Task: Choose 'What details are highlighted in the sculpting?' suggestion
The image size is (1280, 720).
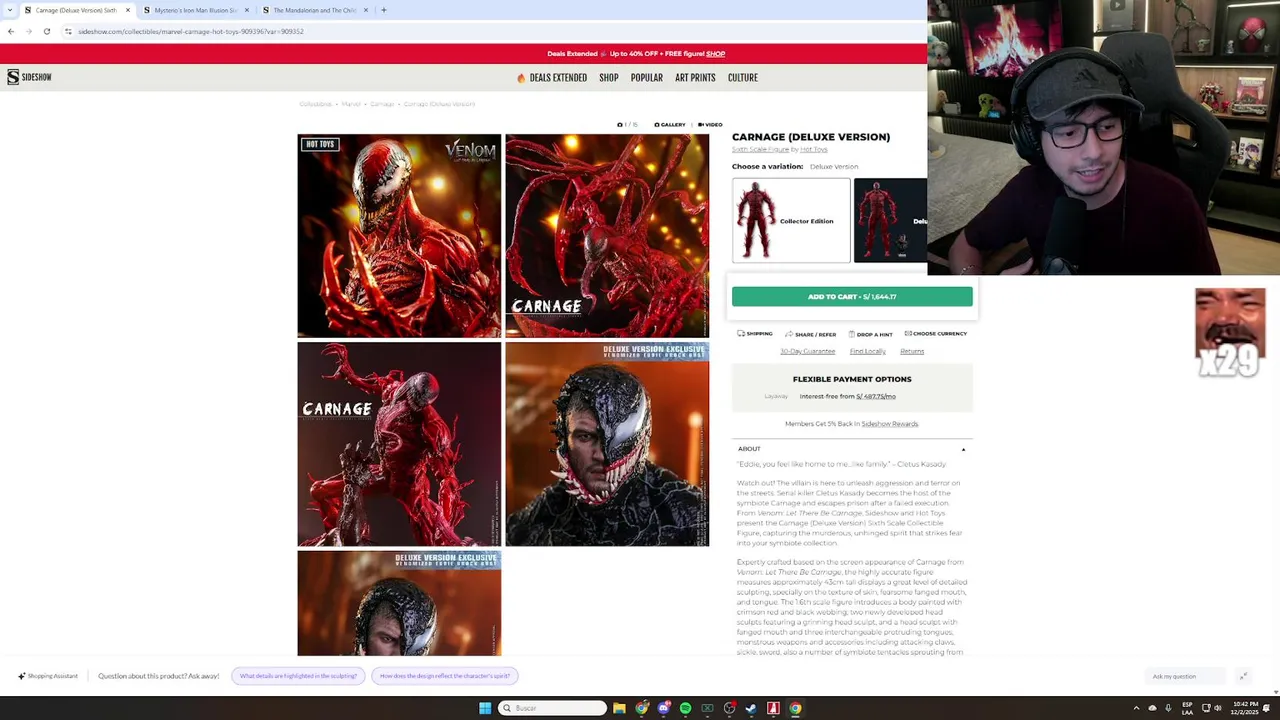Action: [x=298, y=676]
